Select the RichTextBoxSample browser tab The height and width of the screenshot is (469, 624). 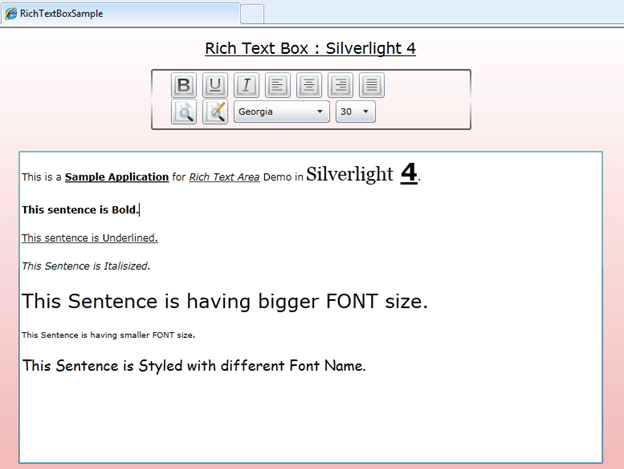(x=120, y=14)
